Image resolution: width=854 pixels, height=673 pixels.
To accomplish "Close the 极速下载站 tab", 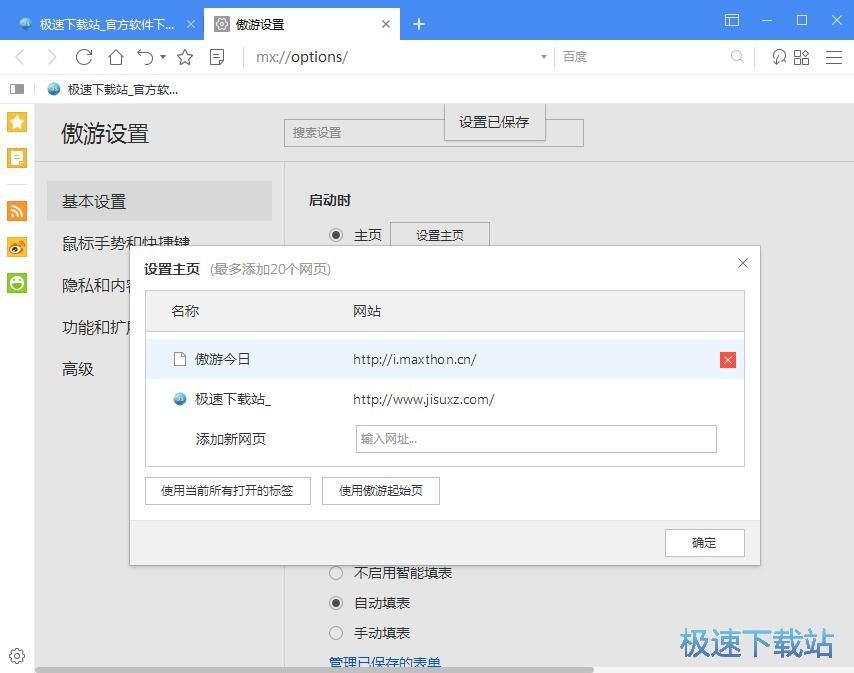I will pyautogui.click(x=191, y=24).
